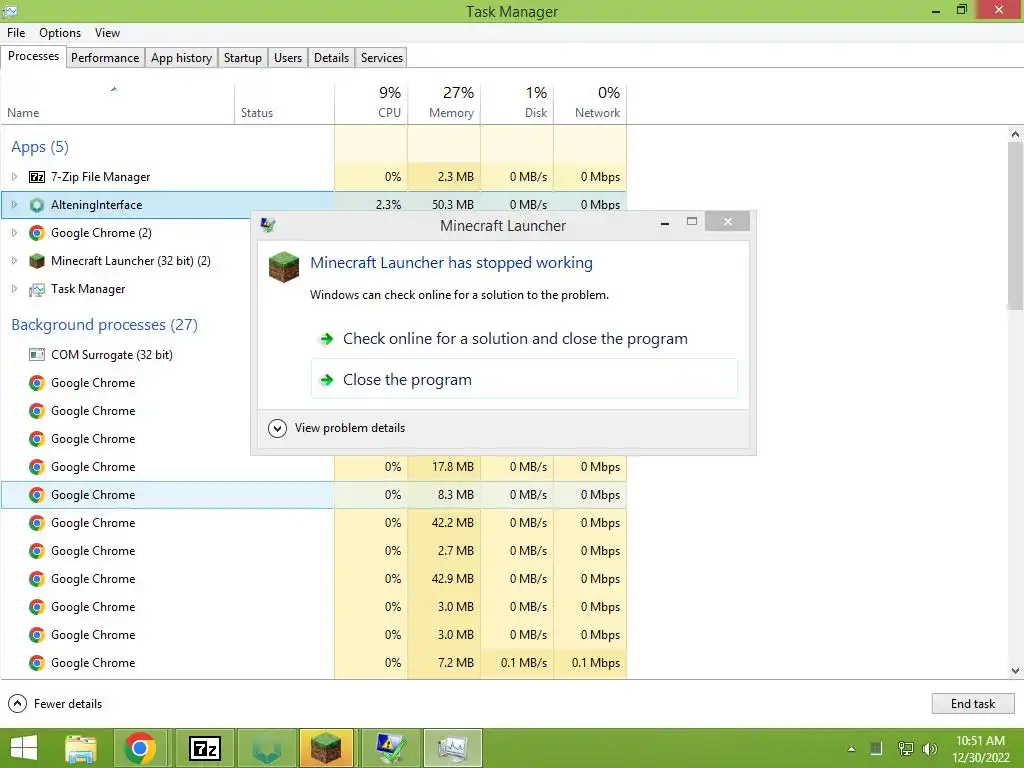
Task: Choose Check online for a solution and close
Action: (x=524, y=339)
